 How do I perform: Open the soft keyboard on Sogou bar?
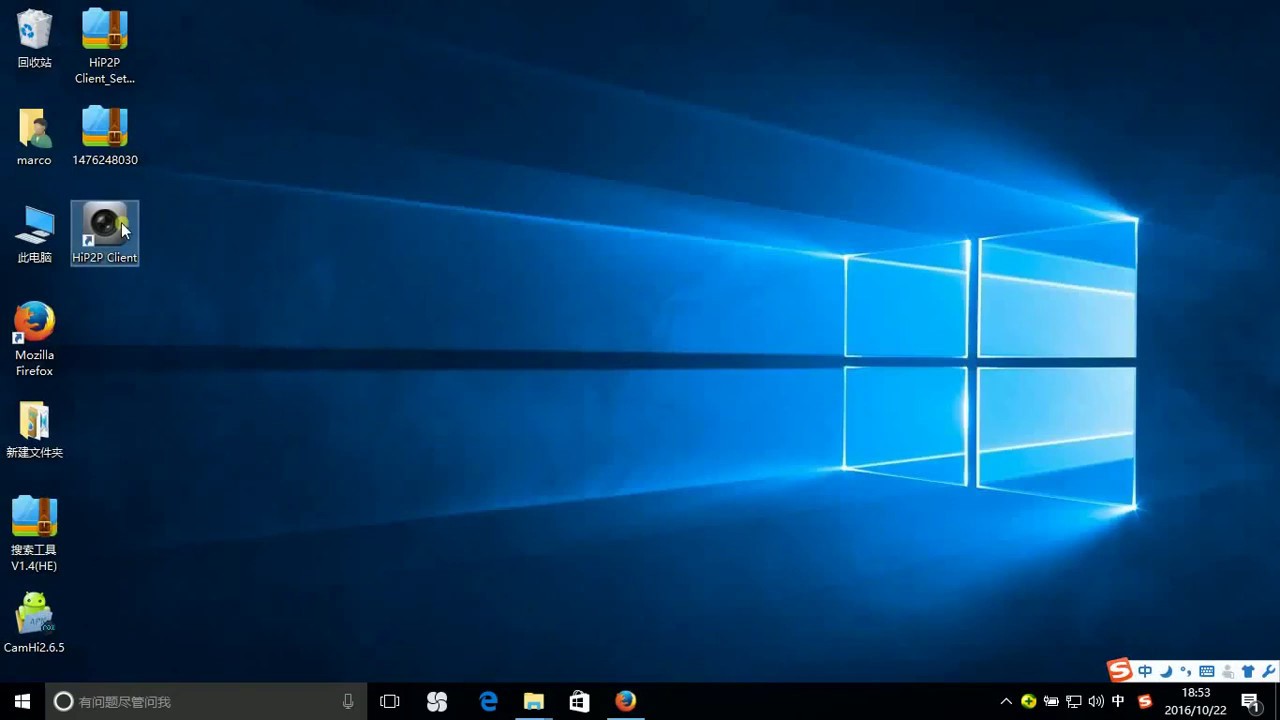(1207, 672)
